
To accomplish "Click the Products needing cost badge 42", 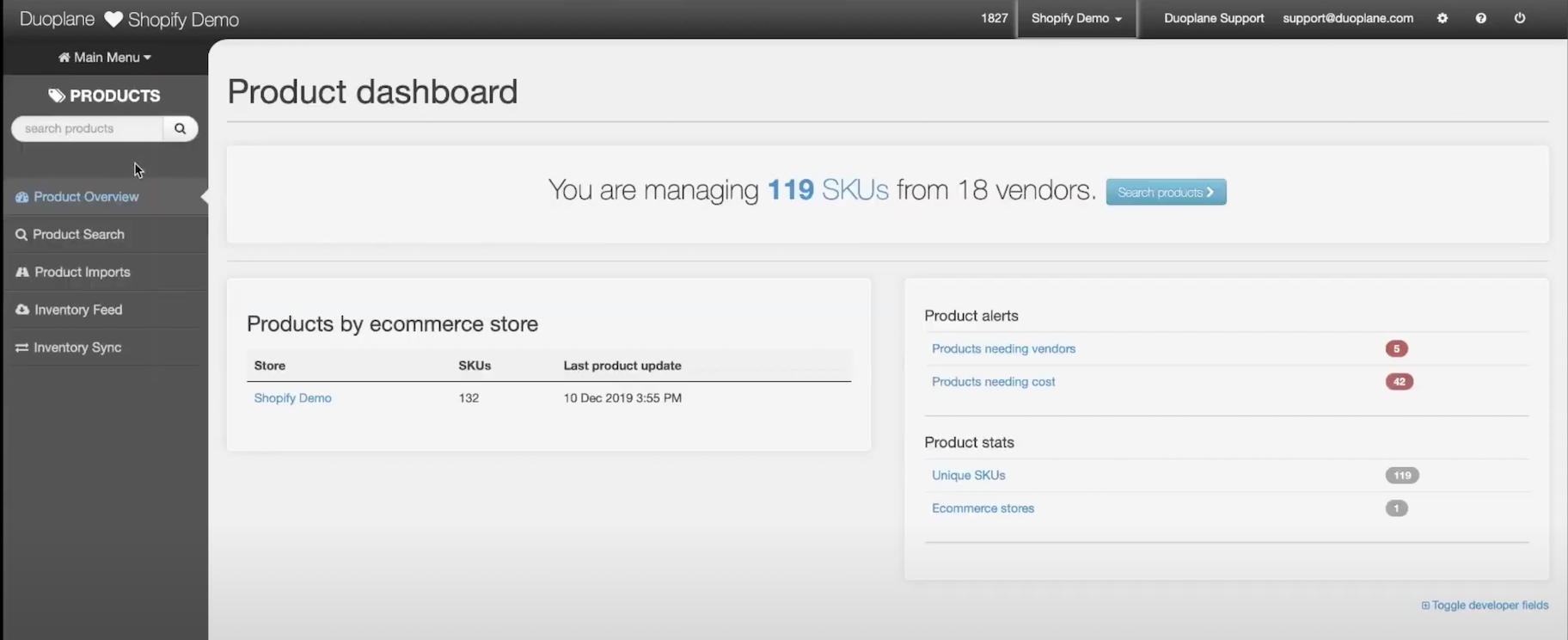I will (x=1399, y=382).
